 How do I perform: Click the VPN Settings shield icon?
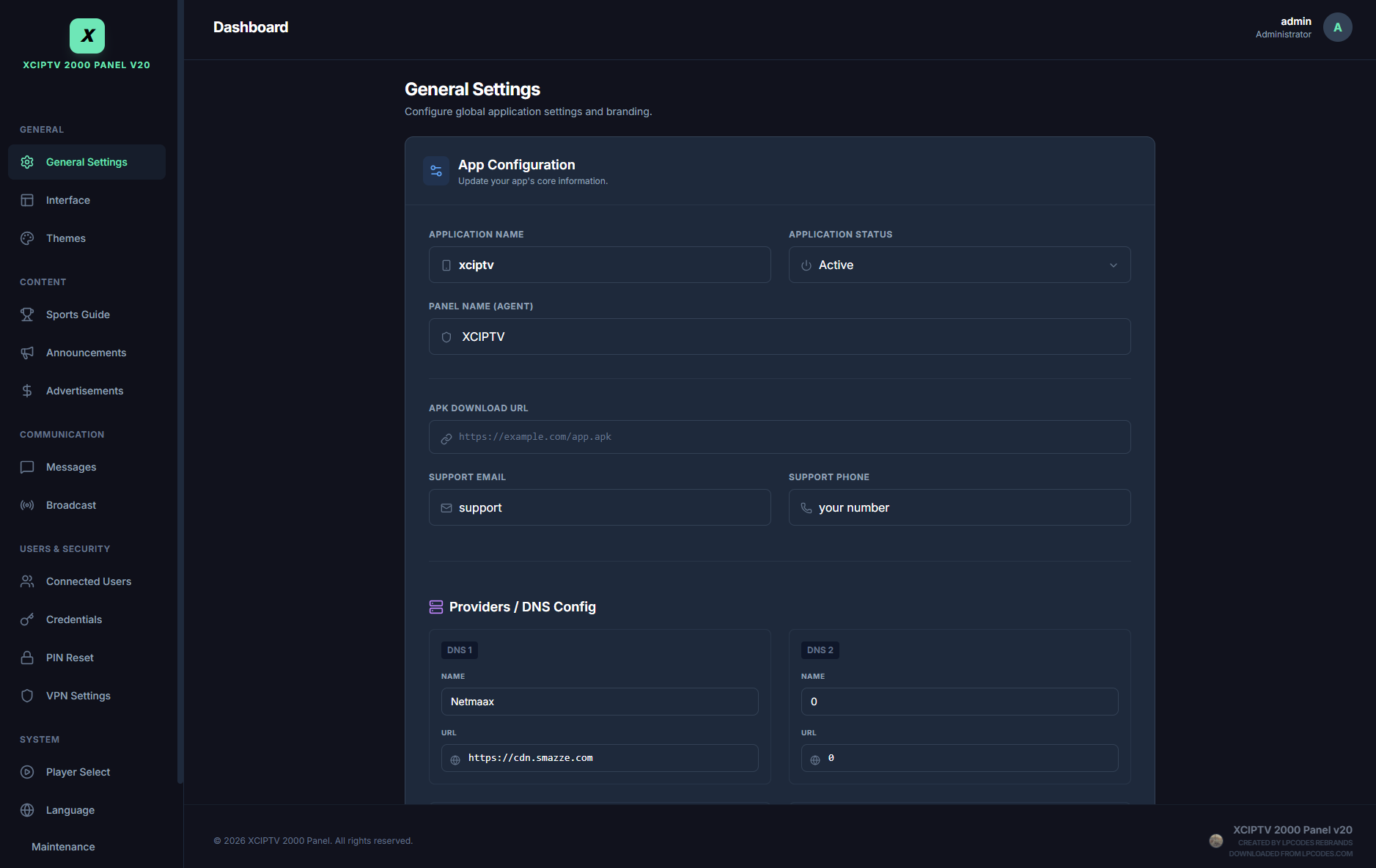tap(27, 696)
